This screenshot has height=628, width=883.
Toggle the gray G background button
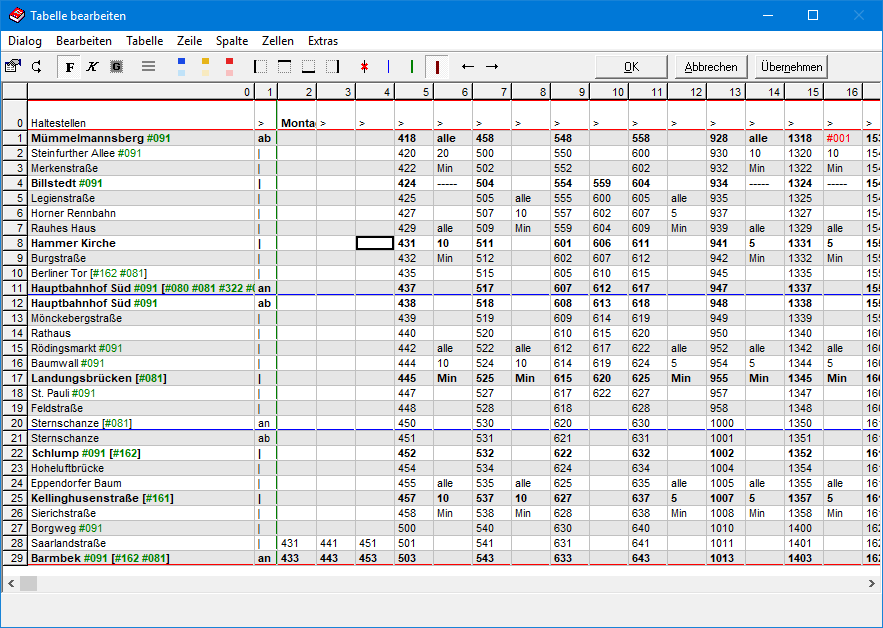116,67
